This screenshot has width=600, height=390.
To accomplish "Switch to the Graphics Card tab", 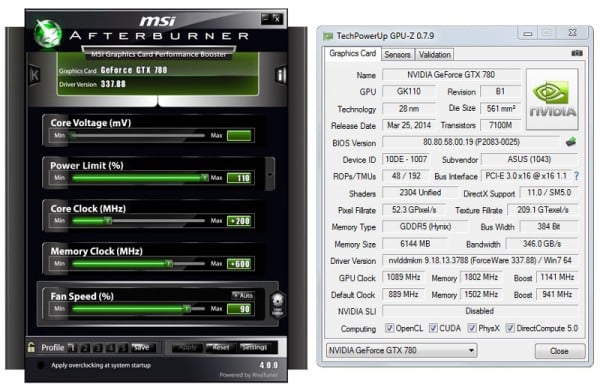I will (352, 54).
